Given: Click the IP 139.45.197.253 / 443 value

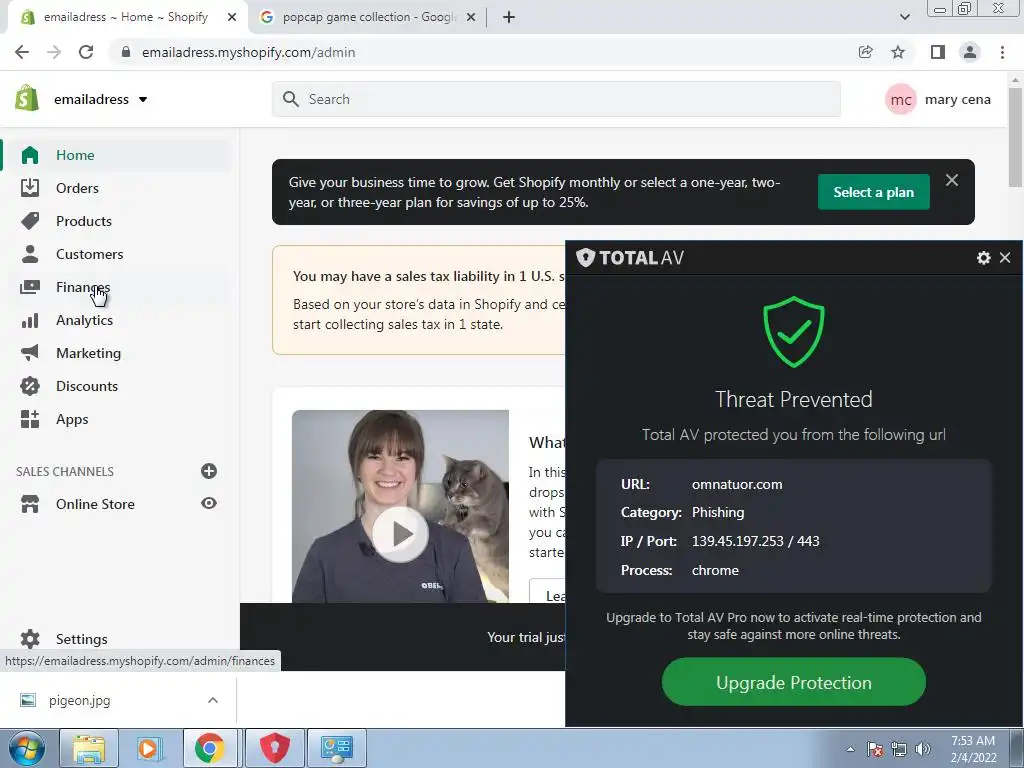Looking at the screenshot, I should pos(756,541).
